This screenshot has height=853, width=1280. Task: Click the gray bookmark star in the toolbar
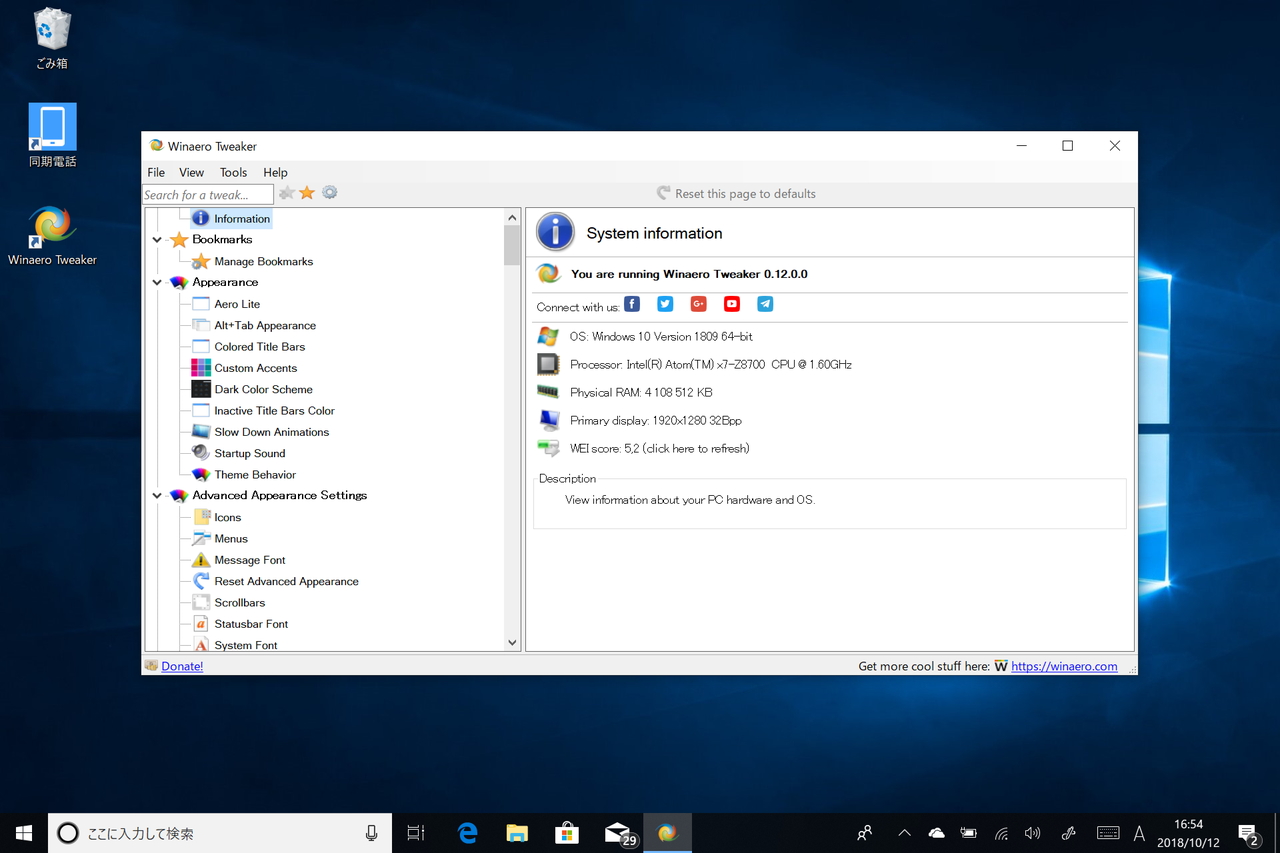[x=286, y=193]
